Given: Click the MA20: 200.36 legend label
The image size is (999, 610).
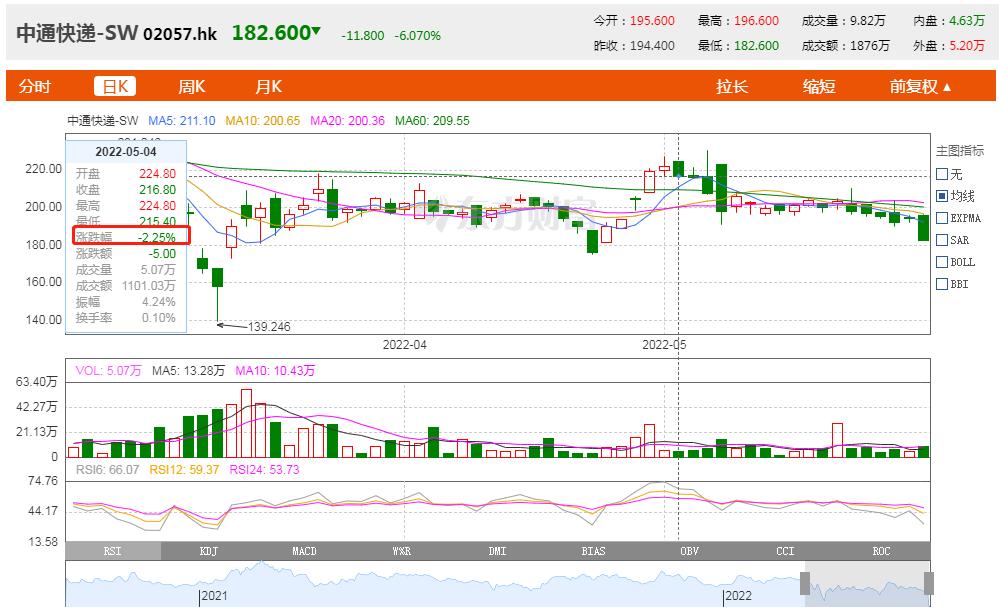Looking at the screenshot, I should tap(347, 120).
